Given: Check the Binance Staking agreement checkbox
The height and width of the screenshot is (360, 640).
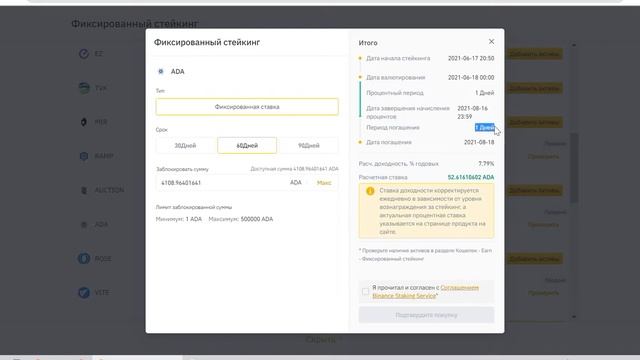Looking at the screenshot, I should [x=365, y=291].
